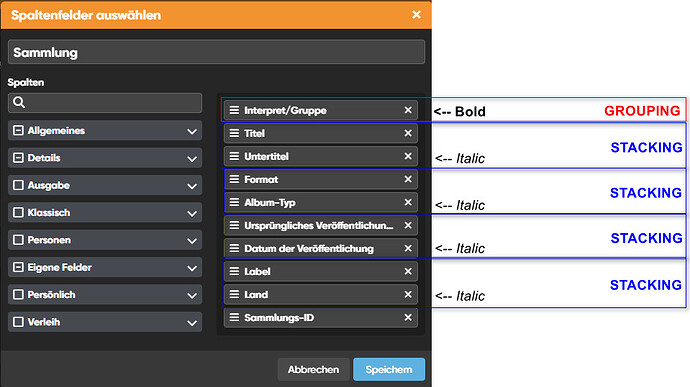Close the Spaltenfelder auswählen dialog

coord(416,15)
